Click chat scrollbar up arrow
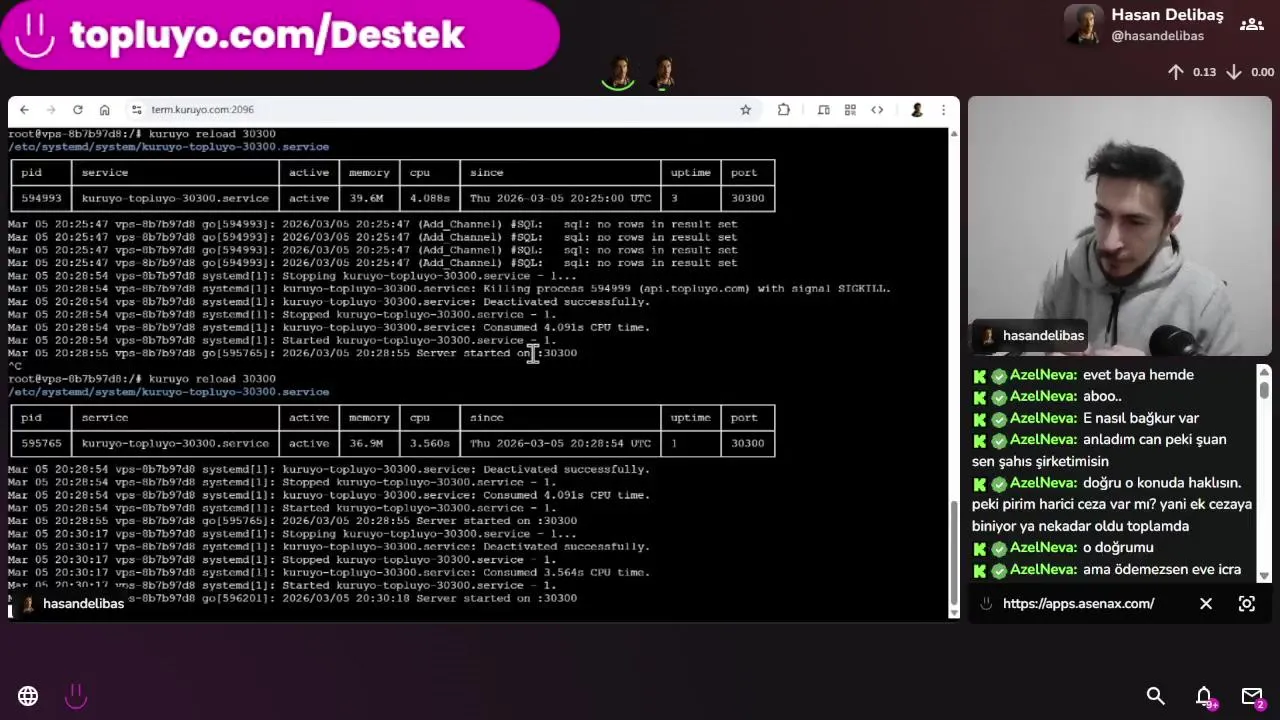 tap(1264, 372)
